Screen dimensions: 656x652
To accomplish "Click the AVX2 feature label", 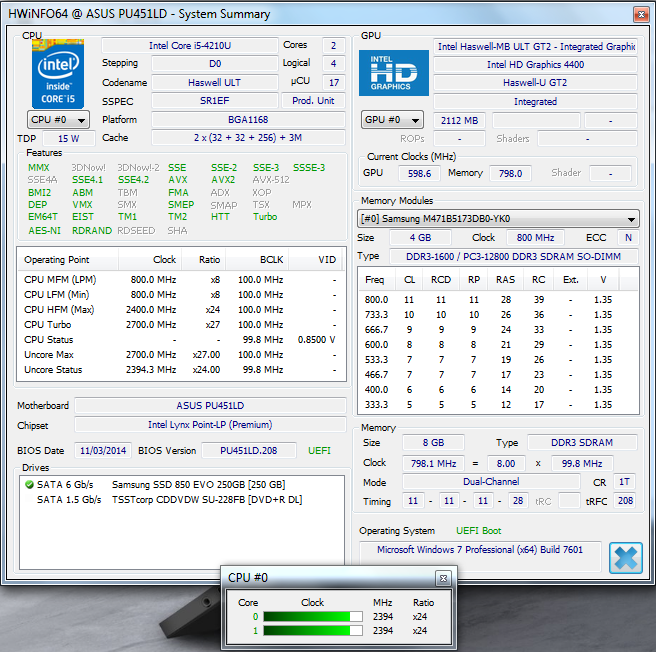I will pos(223,180).
